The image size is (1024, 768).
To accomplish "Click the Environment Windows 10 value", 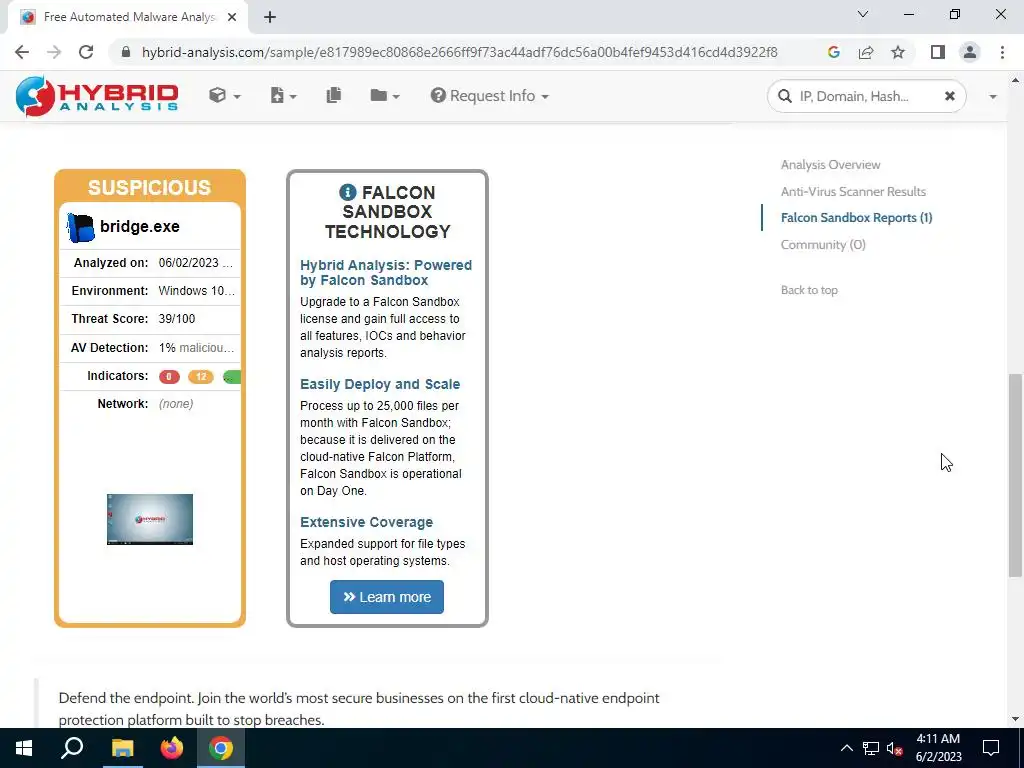I will pos(197,291).
